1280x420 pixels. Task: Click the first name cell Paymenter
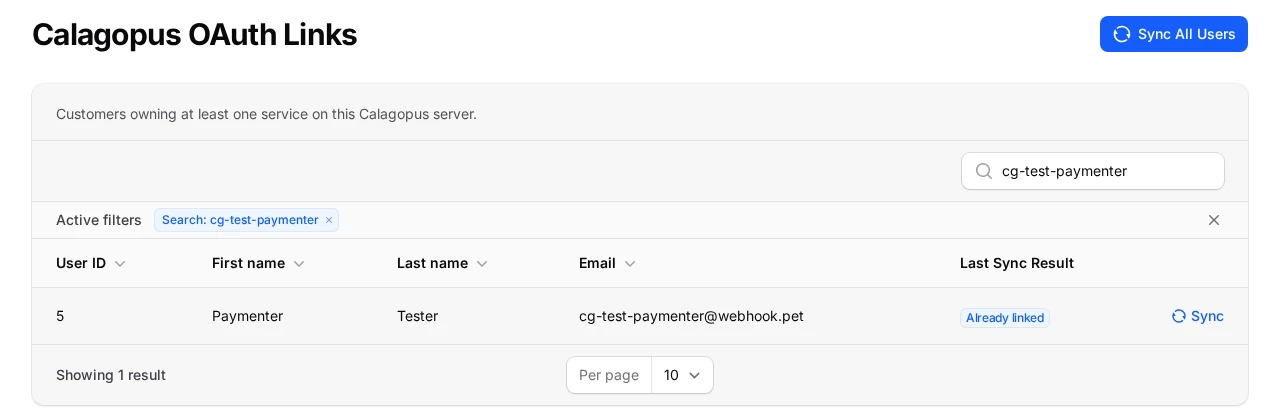(247, 316)
